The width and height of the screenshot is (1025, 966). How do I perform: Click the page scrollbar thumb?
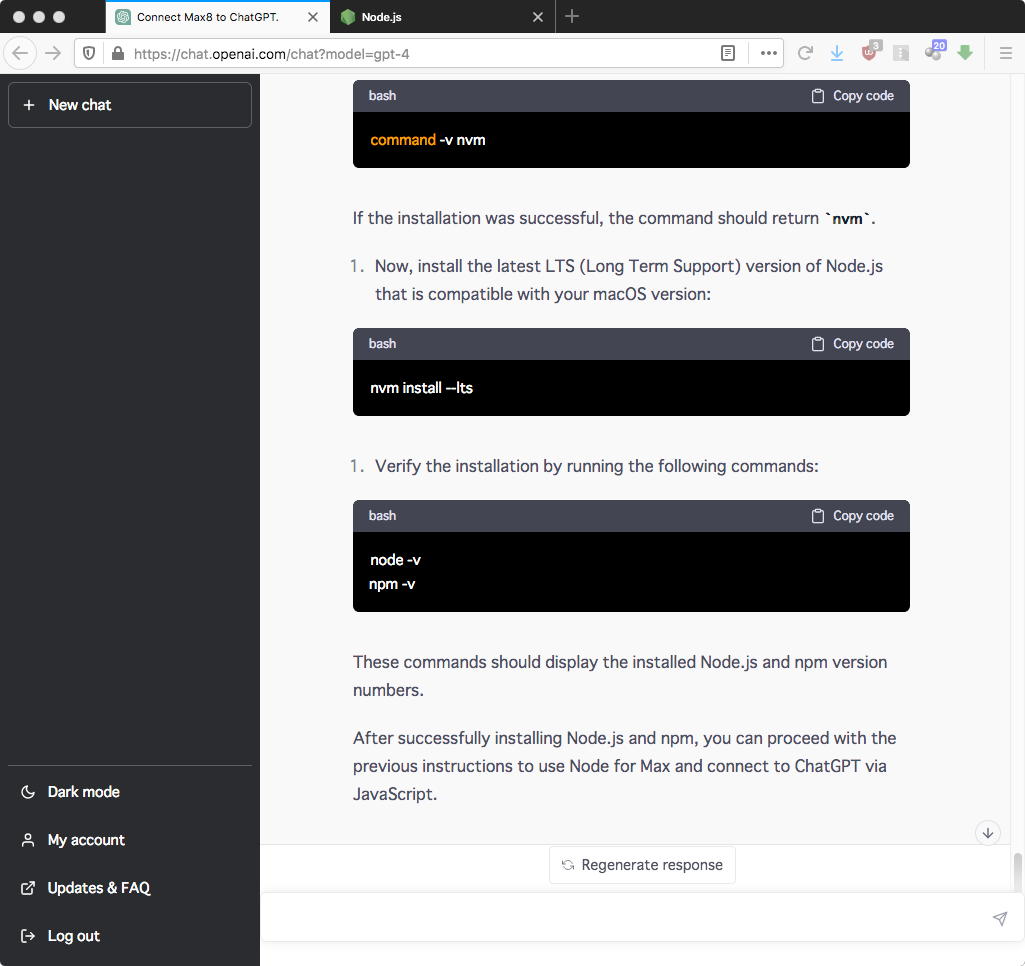pos(1017,873)
